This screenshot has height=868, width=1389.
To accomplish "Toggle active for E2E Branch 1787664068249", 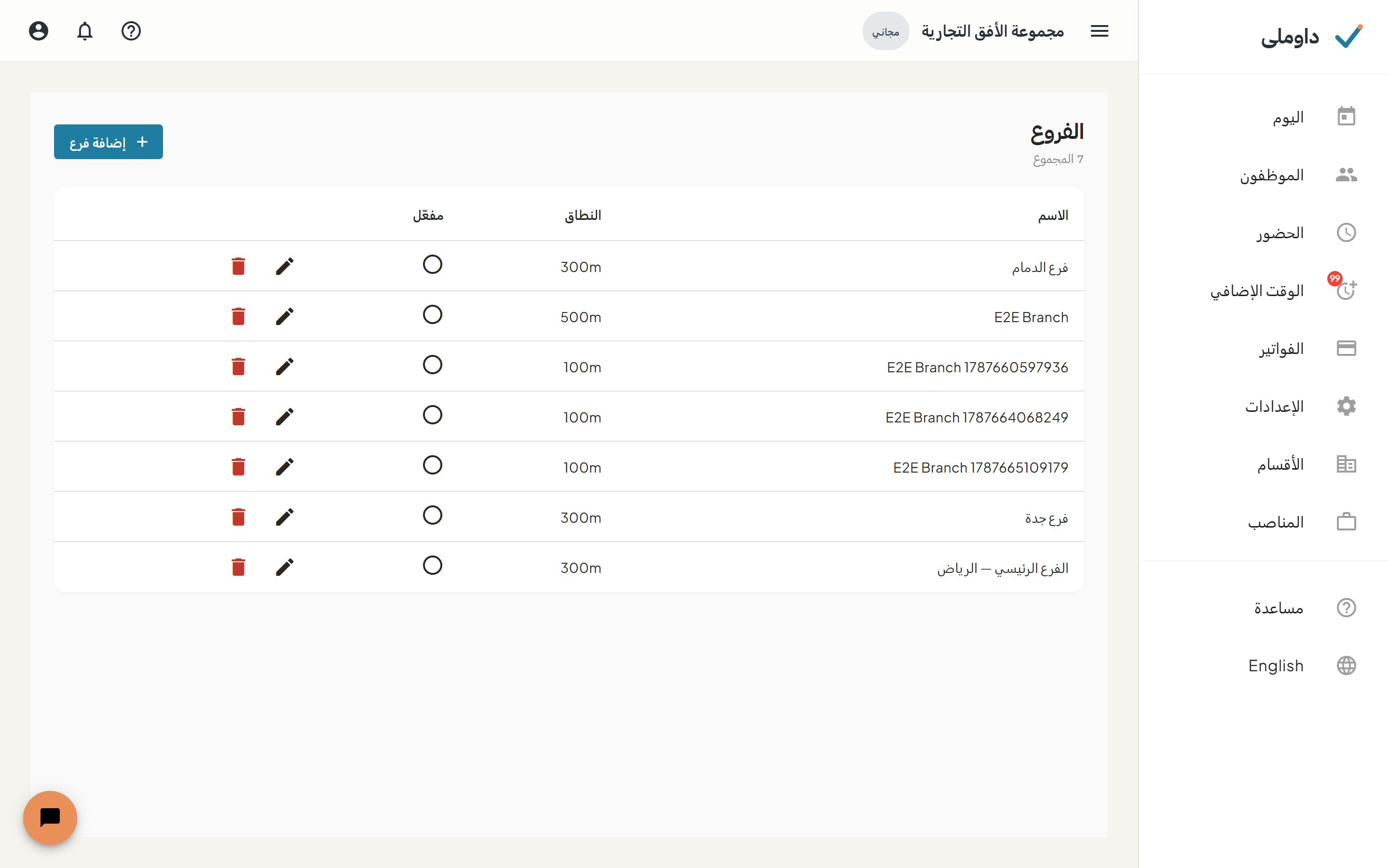I will coord(432,415).
